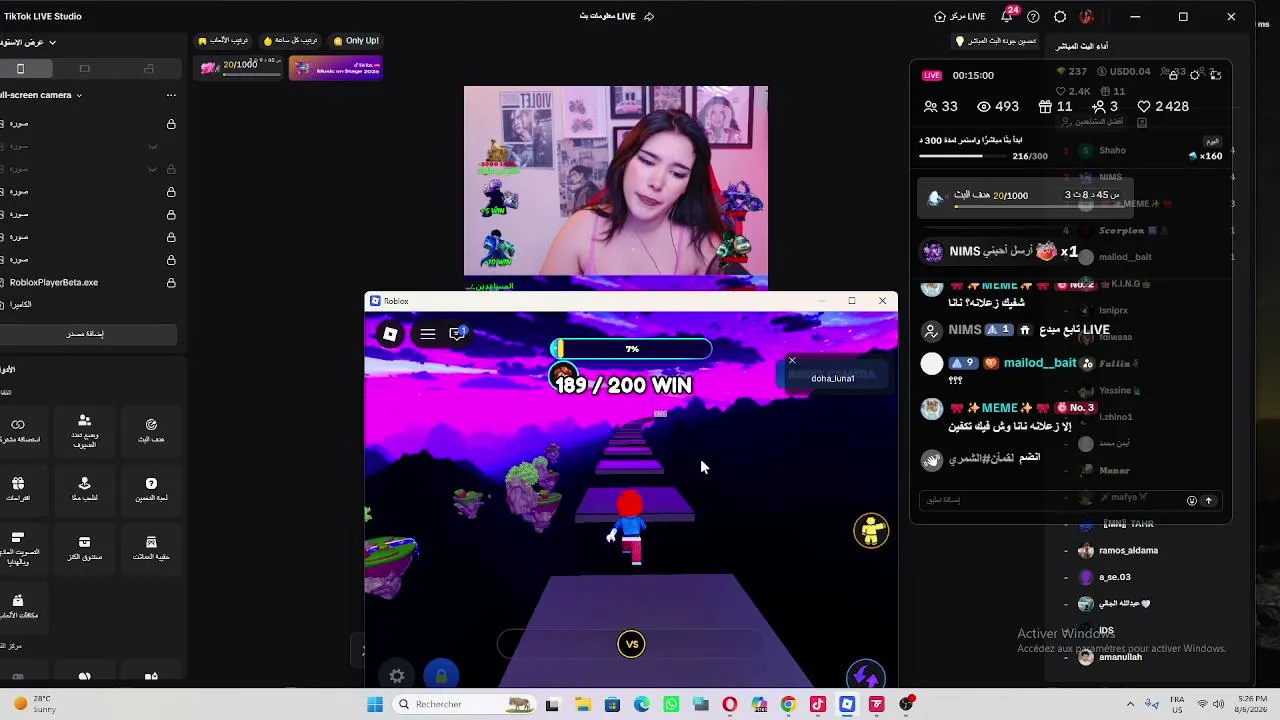Expand the studio view dropdown at top left
Viewport: 1280px width, 720px height.
tap(52, 42)
